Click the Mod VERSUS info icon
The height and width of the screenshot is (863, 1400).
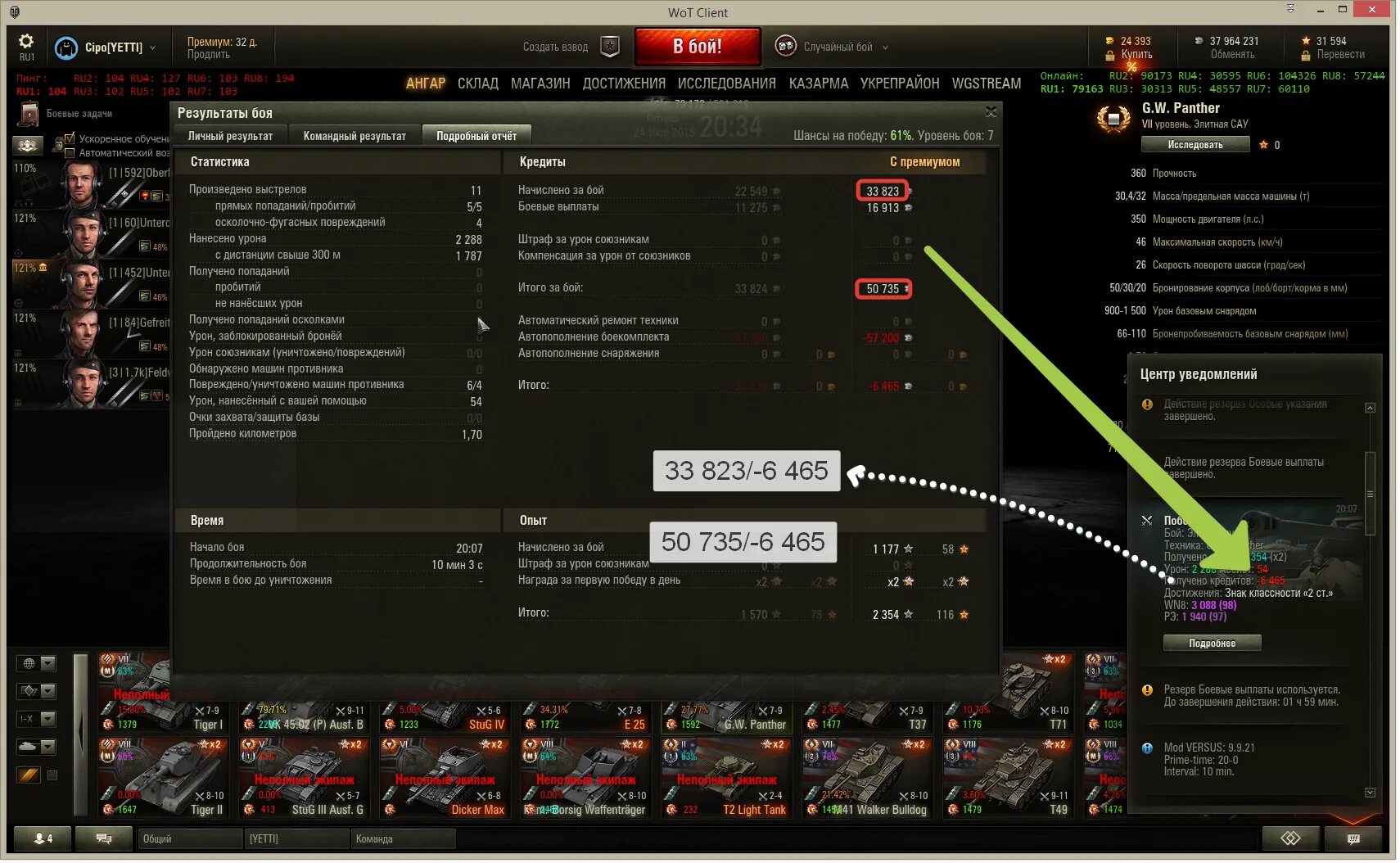coord(1147,748)
